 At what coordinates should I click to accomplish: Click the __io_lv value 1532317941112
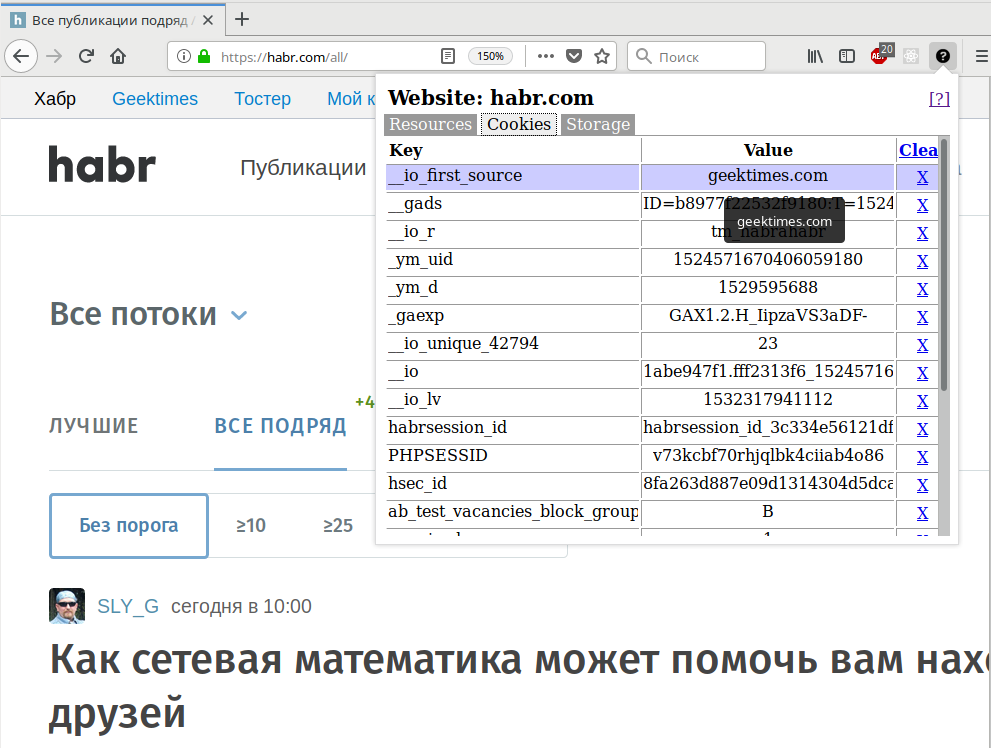pyautogui.click(x=768, y=399)
